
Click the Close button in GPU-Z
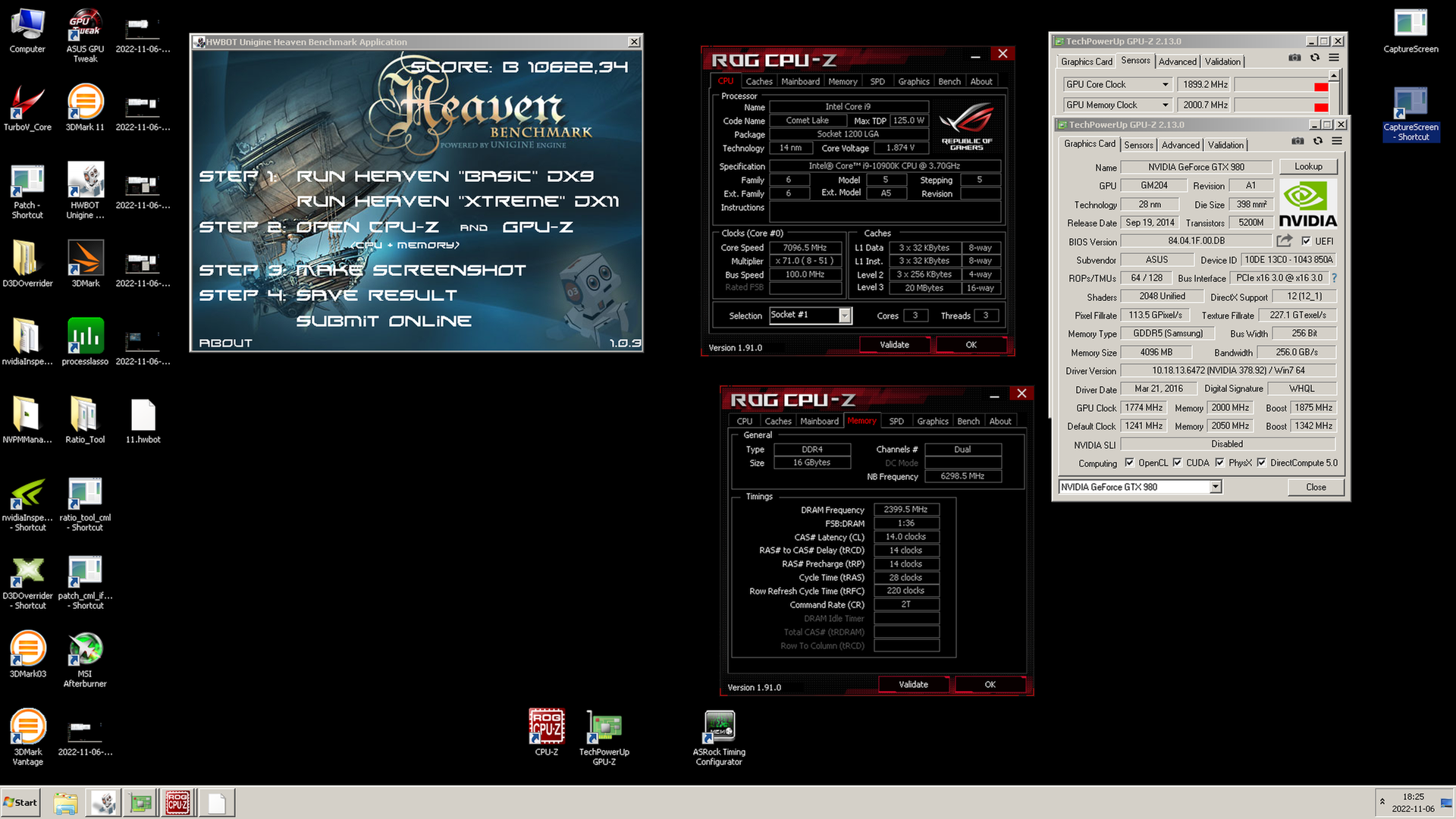[1316, 487]
